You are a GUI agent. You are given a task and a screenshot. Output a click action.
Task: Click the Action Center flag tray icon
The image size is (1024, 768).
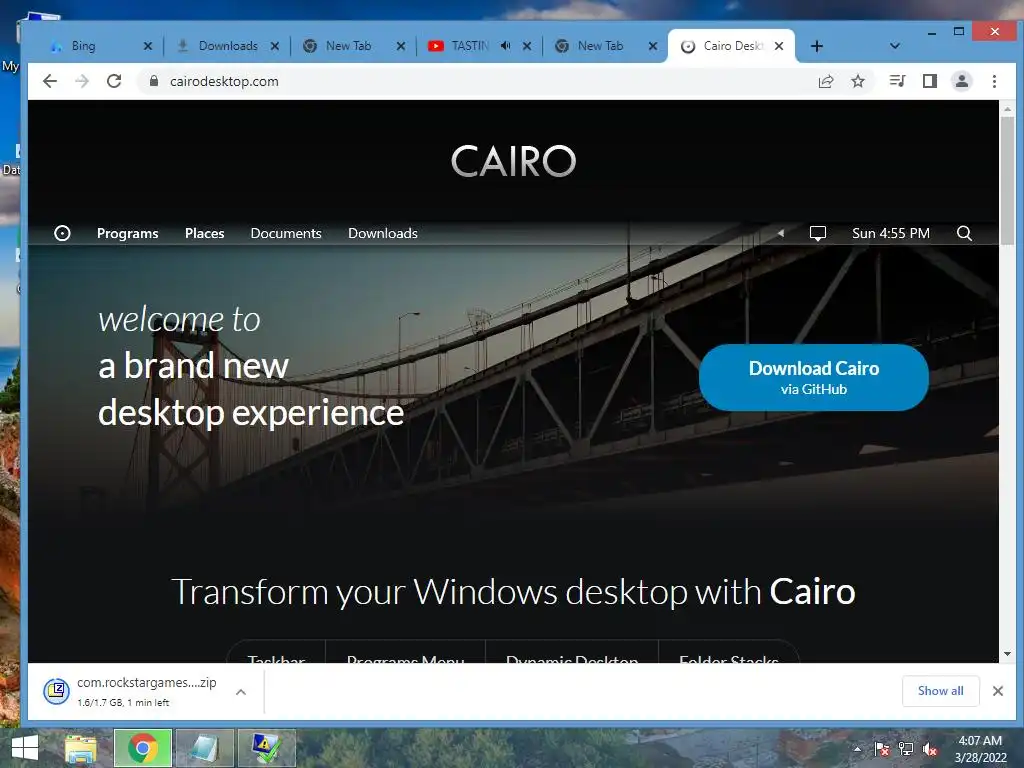882,748
